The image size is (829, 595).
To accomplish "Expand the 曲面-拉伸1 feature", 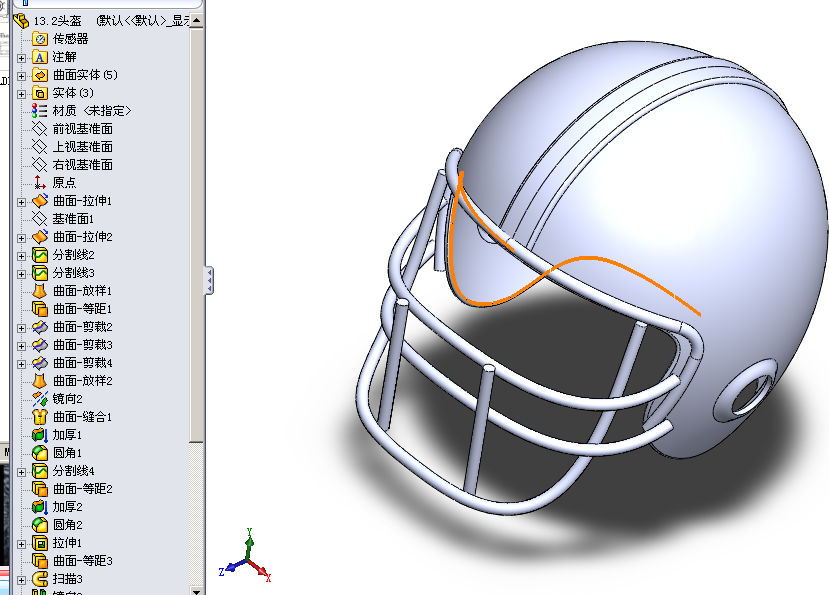I will click(22, 202).
